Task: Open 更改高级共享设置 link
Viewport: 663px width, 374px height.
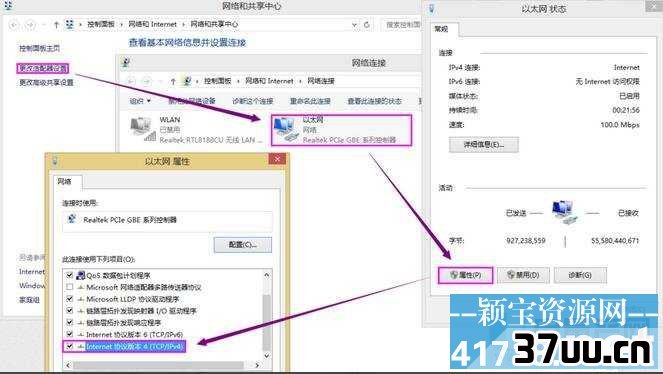Action: coord(47,82)
